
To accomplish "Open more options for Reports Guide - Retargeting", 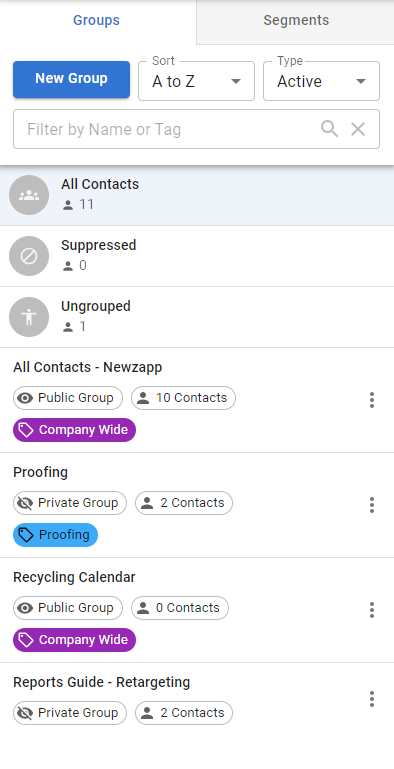I will (372, 699).
